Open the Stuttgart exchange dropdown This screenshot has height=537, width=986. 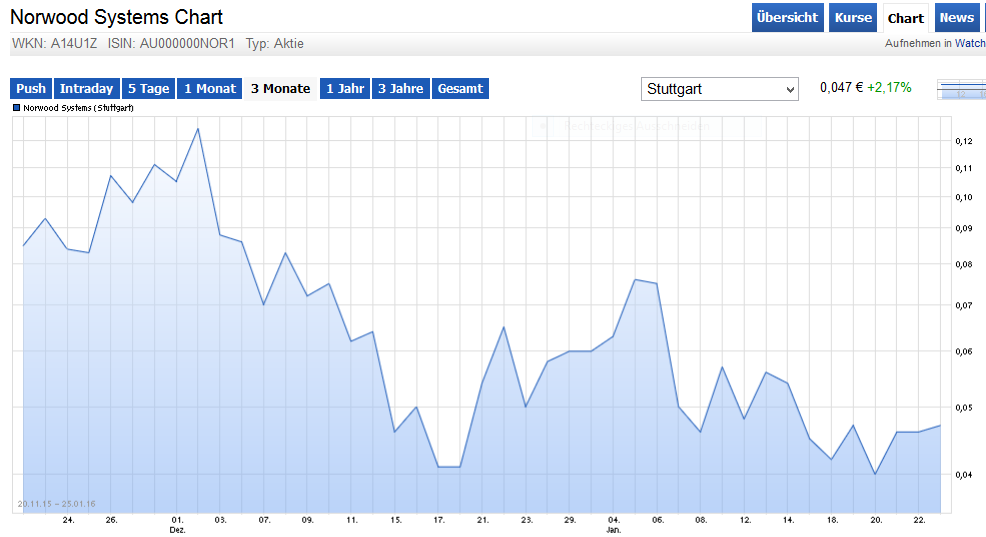(719, 89)
